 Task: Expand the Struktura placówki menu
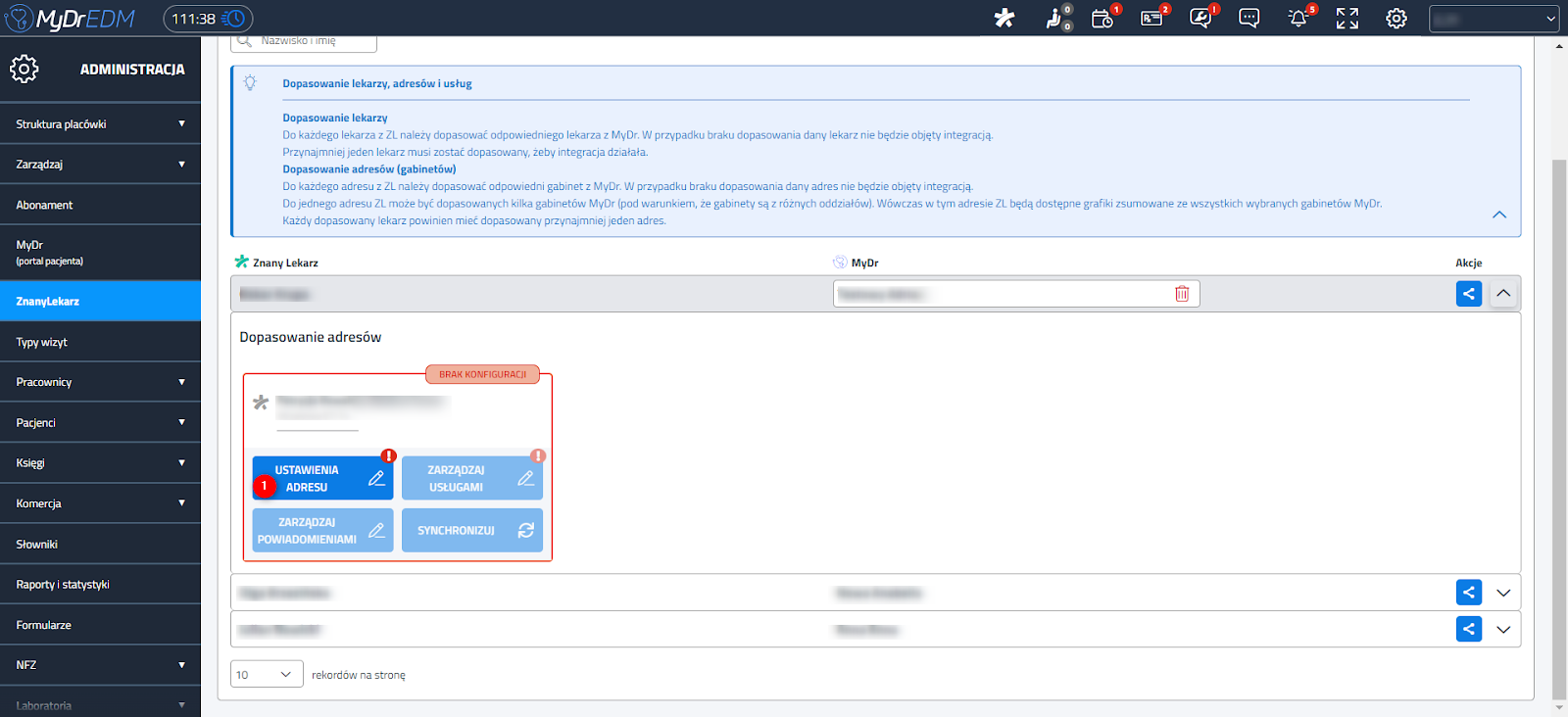click(x=100, y=124)
